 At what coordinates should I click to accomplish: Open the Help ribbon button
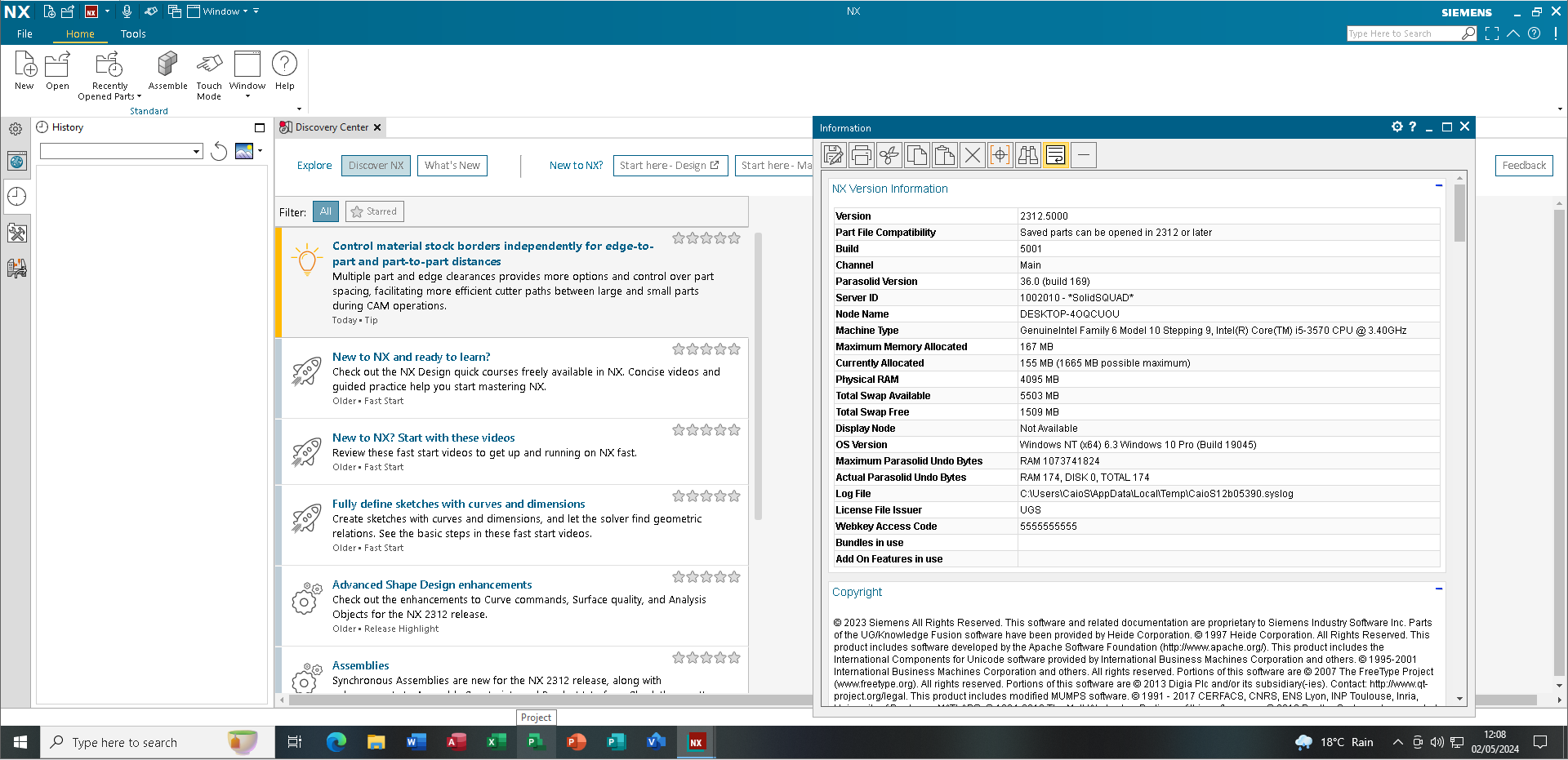[284, 69]
